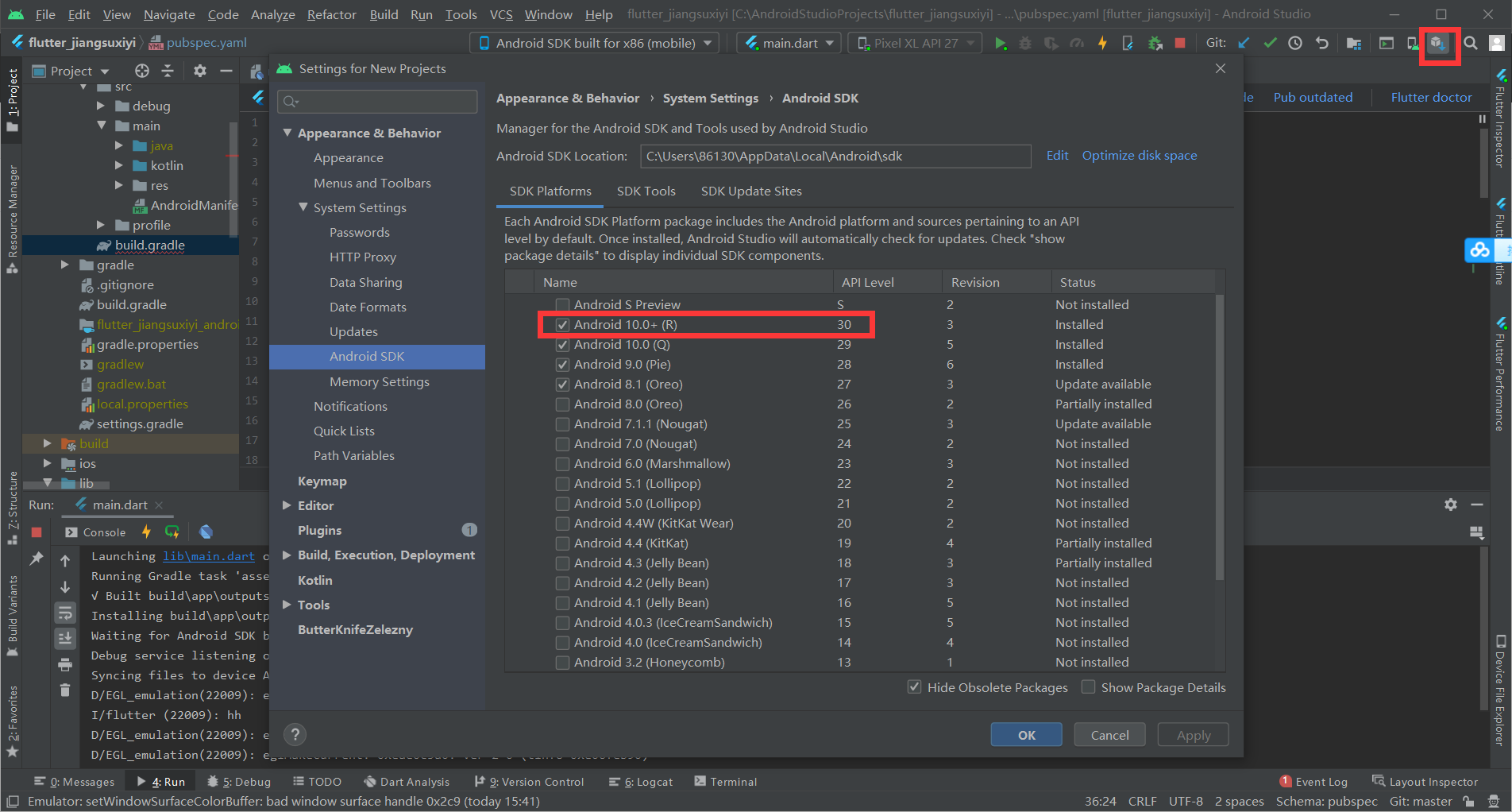This screenshot has height=812, width=1512.
Task: Click the Android SDK Location path field
Action: 835,157
